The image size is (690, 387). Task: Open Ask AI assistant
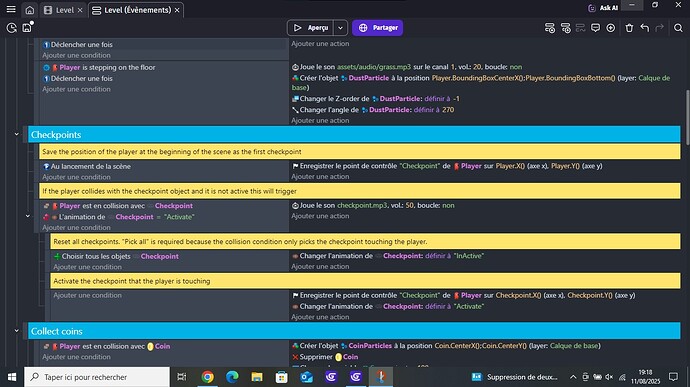point(603,8)
